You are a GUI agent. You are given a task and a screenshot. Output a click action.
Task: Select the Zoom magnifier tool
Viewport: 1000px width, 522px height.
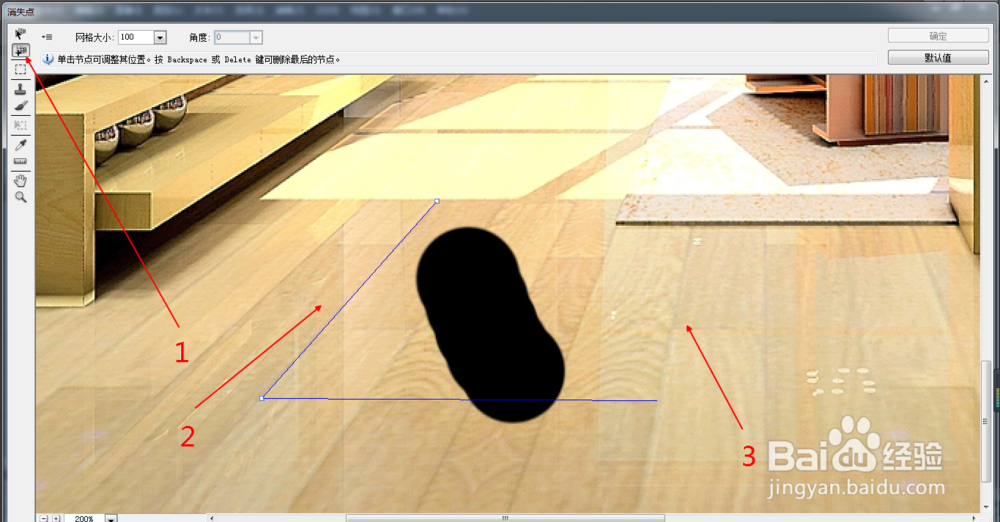[20, 198]
